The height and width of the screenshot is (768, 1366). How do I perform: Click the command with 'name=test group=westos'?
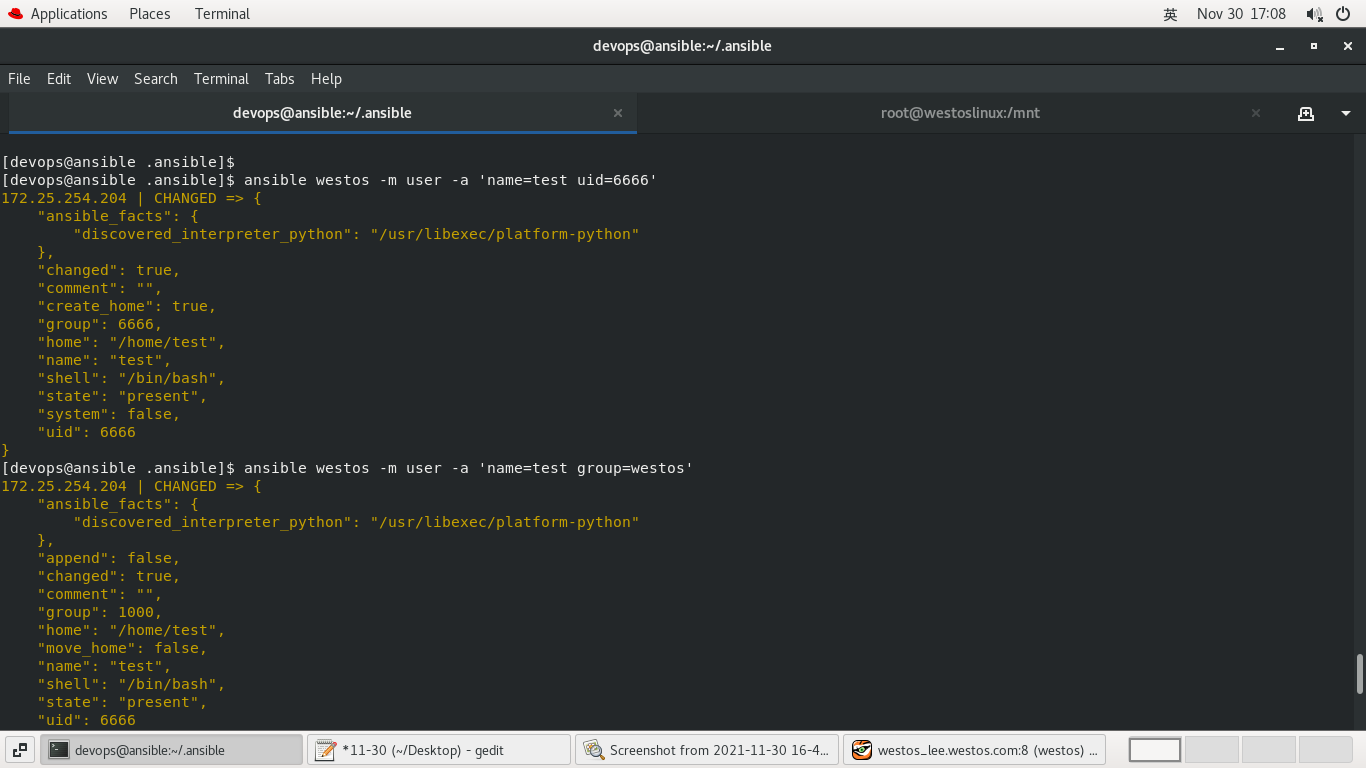(x=468, y=468)
